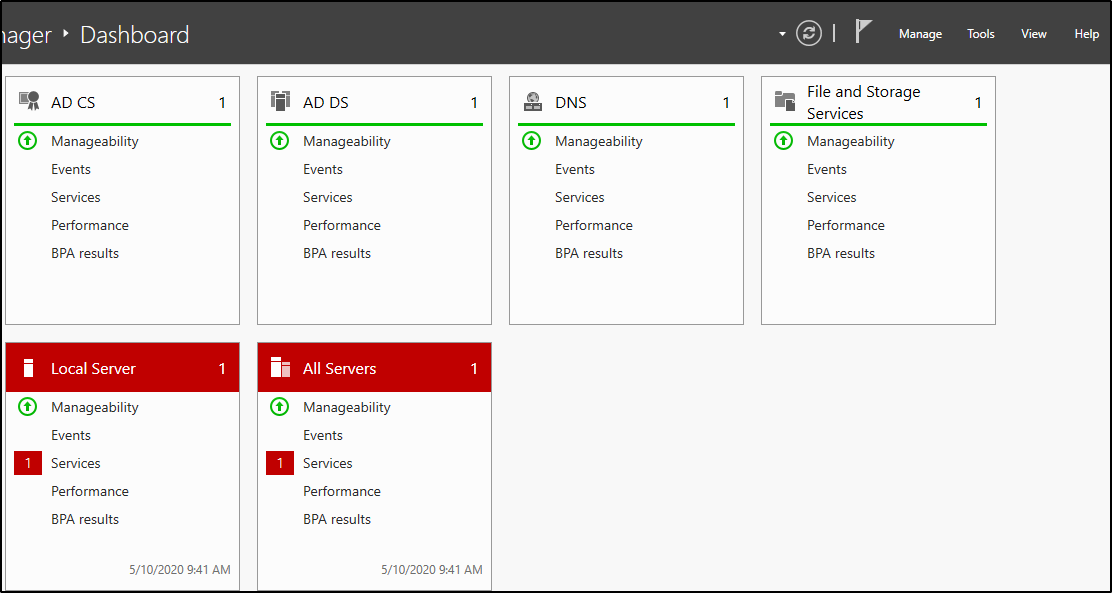Open the View menu

tap(1034, 34)
